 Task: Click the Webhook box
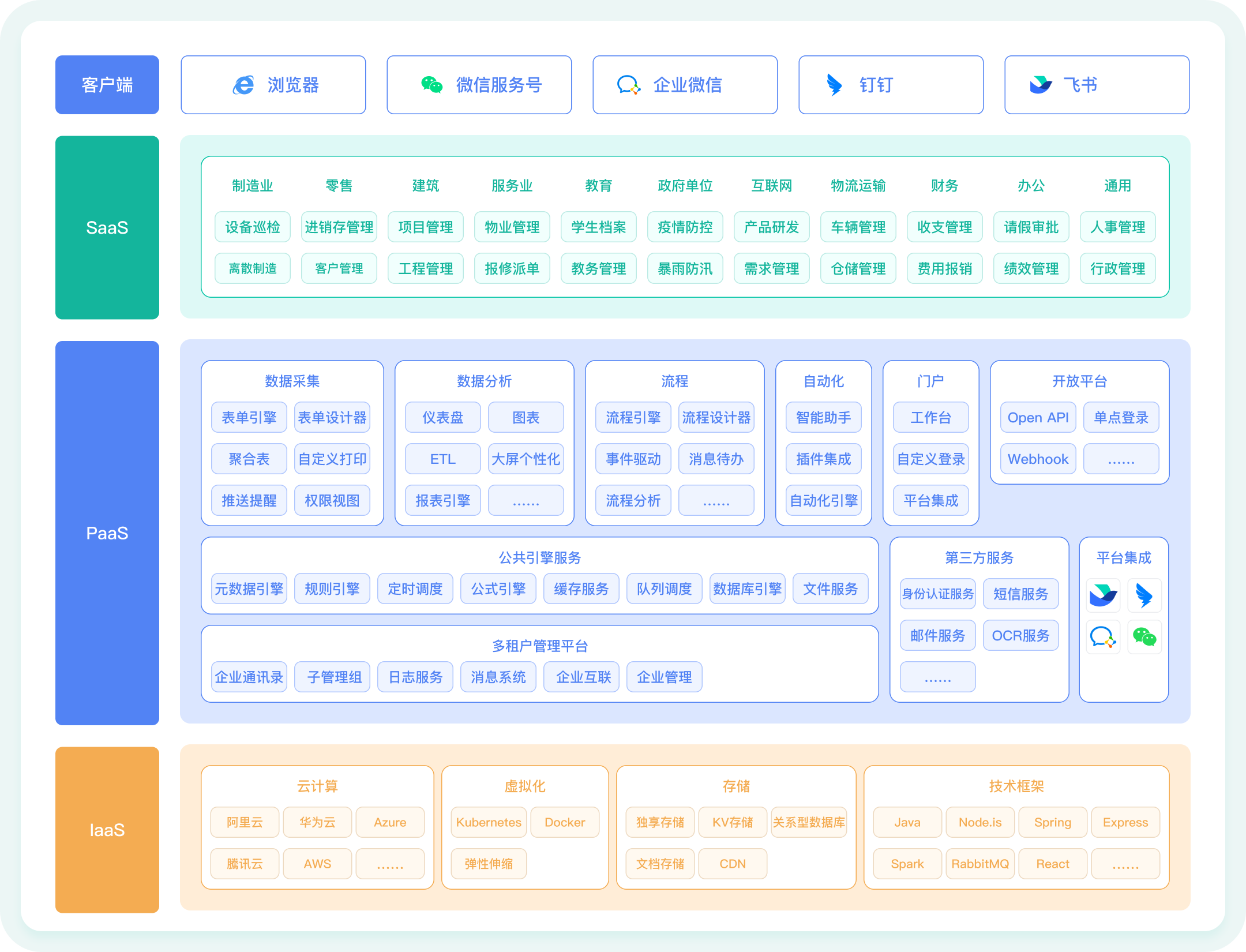tap(1038, 459)
